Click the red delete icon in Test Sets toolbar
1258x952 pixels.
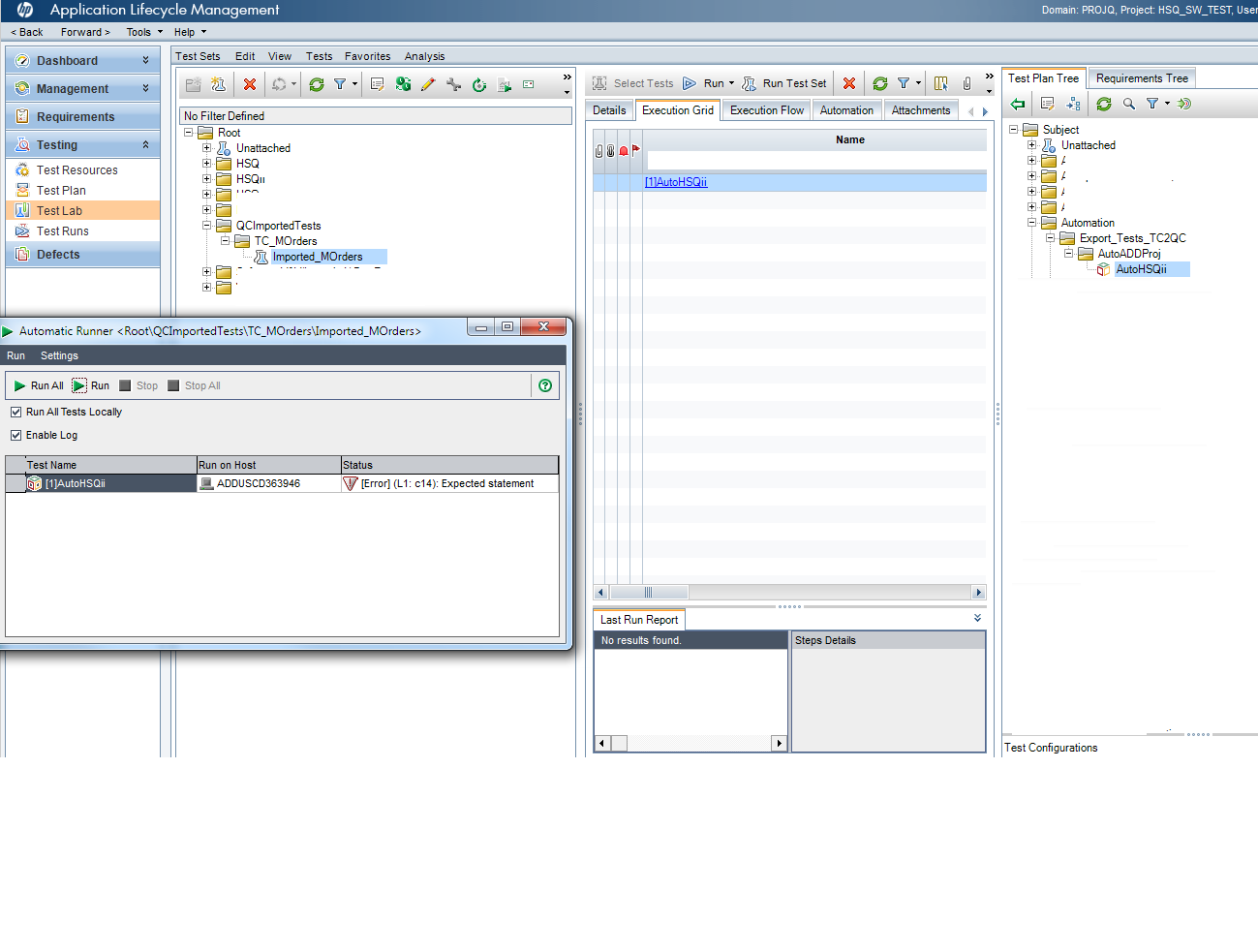[249, 84]
